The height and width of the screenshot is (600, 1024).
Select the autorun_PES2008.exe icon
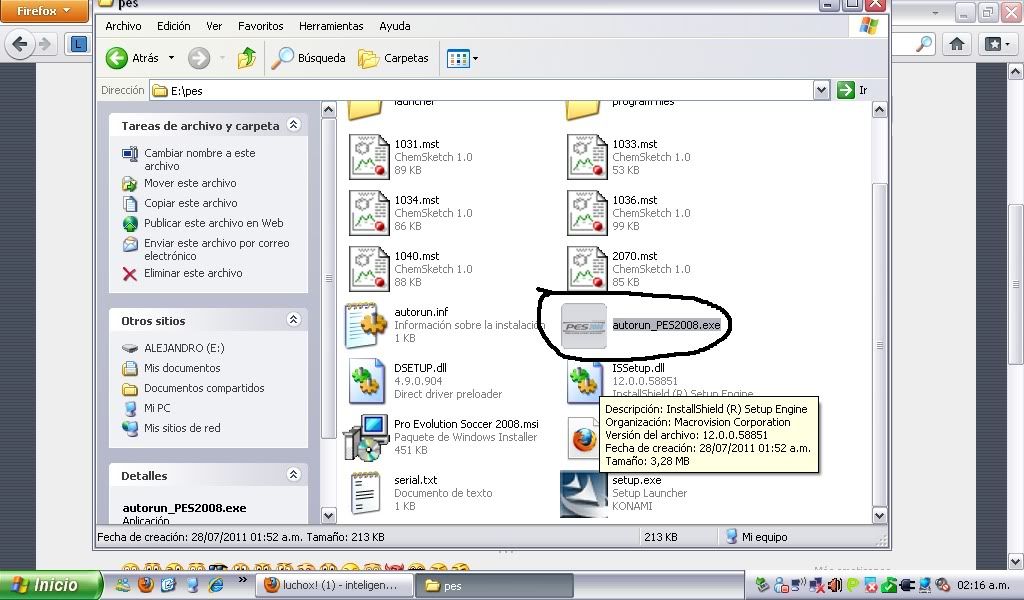584,326
